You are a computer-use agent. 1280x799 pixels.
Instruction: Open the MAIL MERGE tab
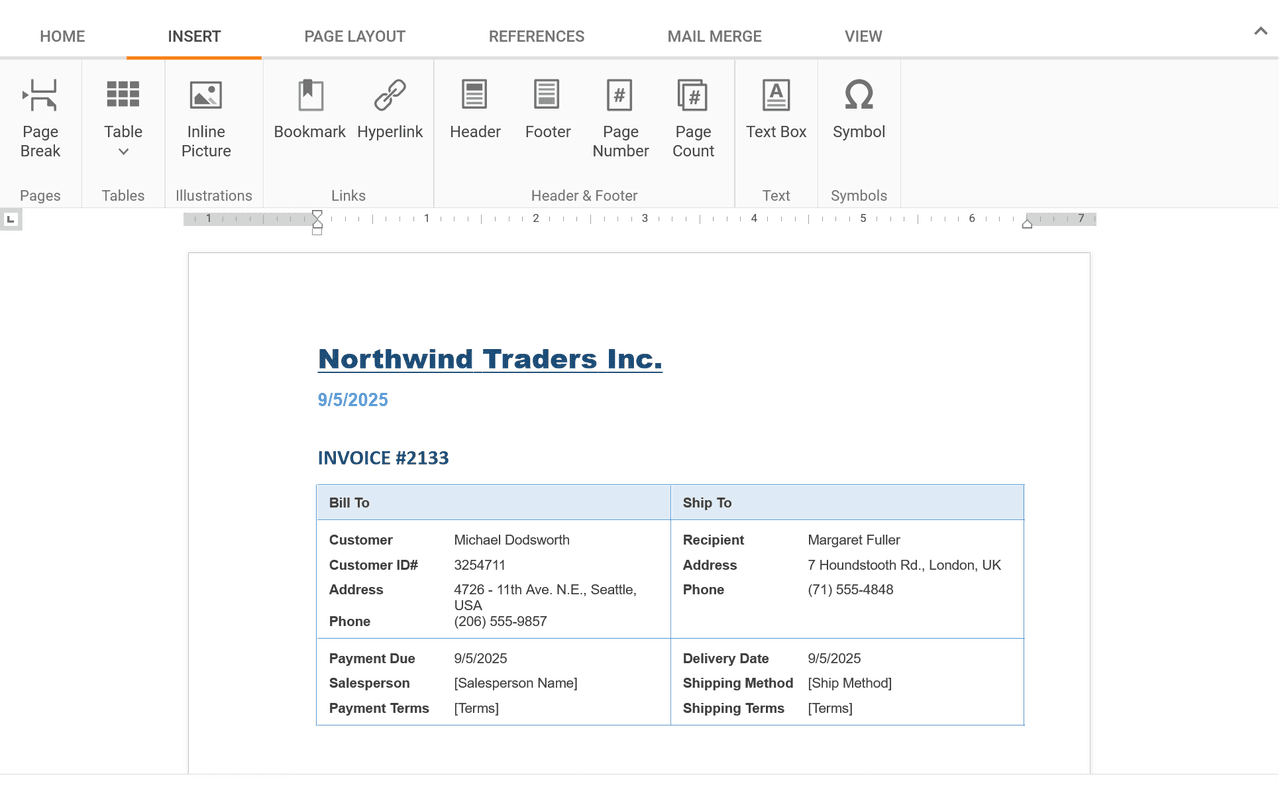714,36
